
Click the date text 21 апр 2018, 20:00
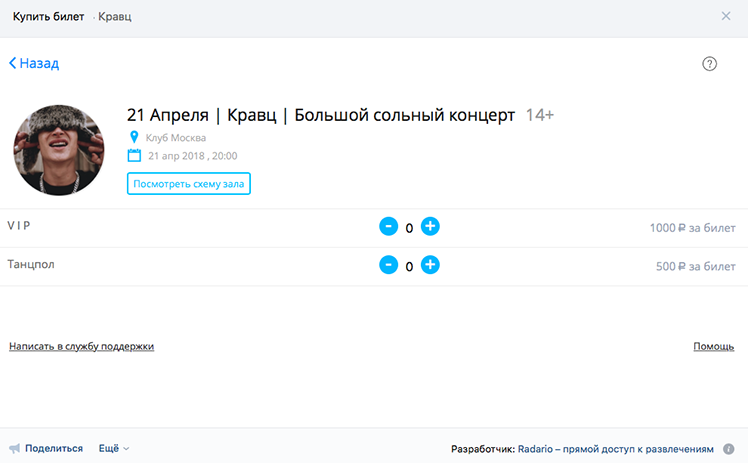click(192, 156)
